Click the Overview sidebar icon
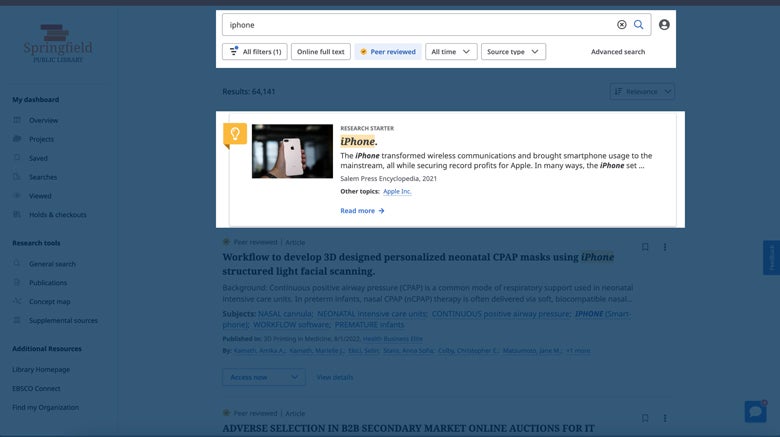The image size is (780, 437). click(x=17, y=120)
